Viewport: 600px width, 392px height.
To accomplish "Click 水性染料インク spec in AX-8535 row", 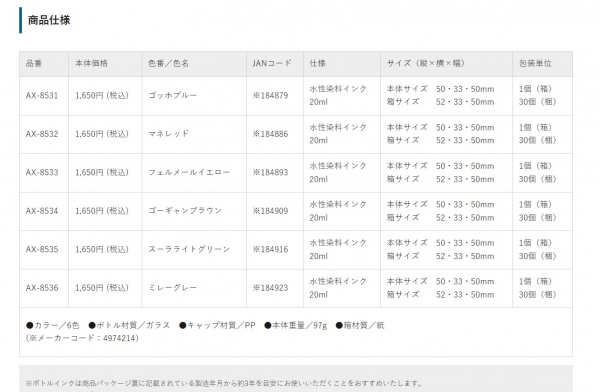I will click(x=338, y=243).
